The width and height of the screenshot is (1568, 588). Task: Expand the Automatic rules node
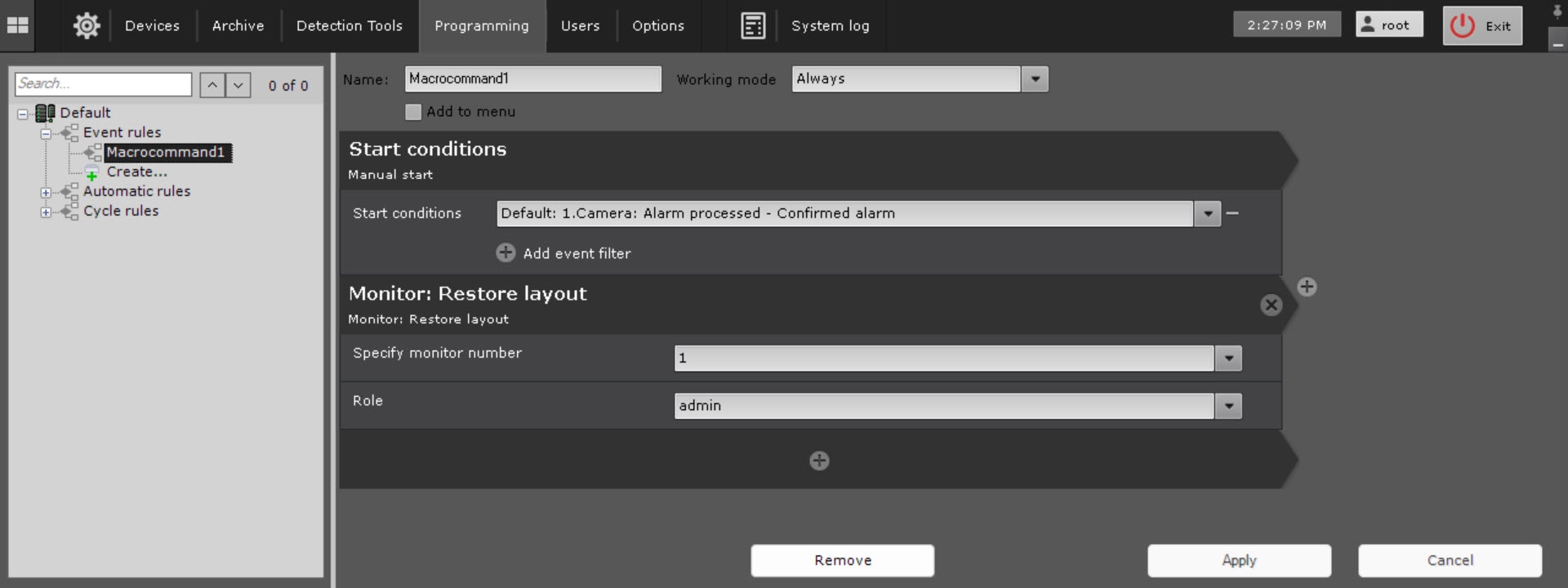[46, 193]
